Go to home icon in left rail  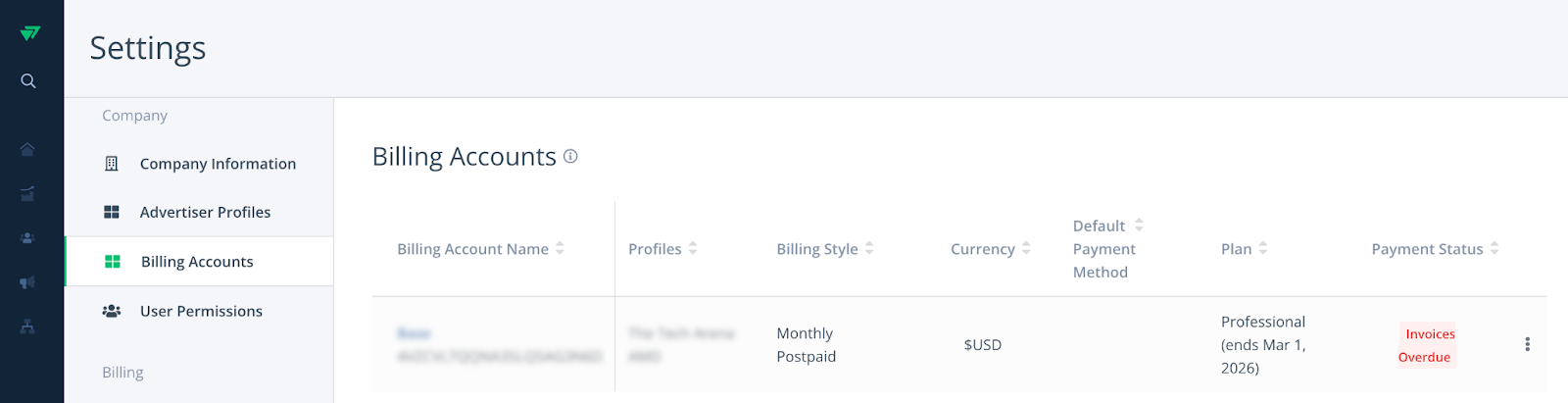point(27,149)
